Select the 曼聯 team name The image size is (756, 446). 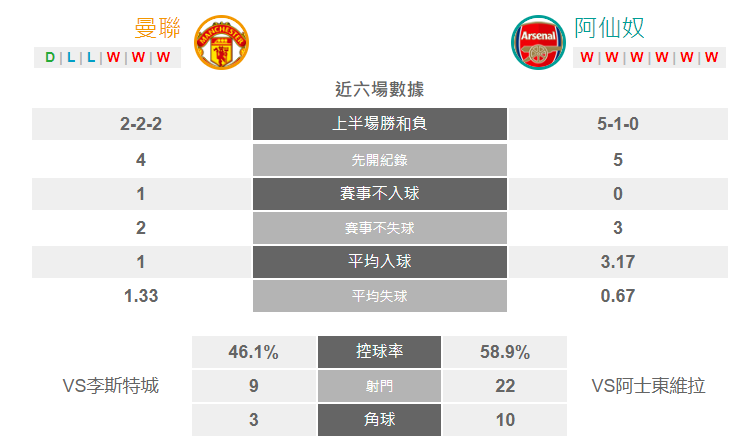coord(157,28)
